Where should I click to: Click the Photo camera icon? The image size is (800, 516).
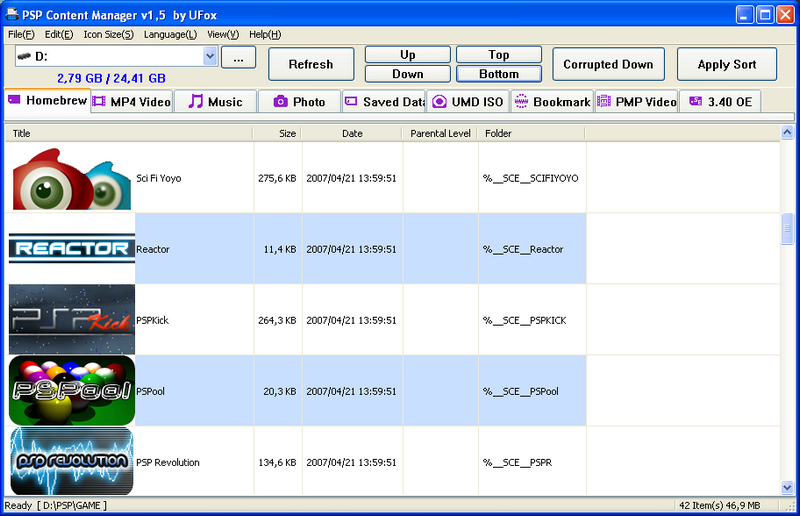click(280, 102)
